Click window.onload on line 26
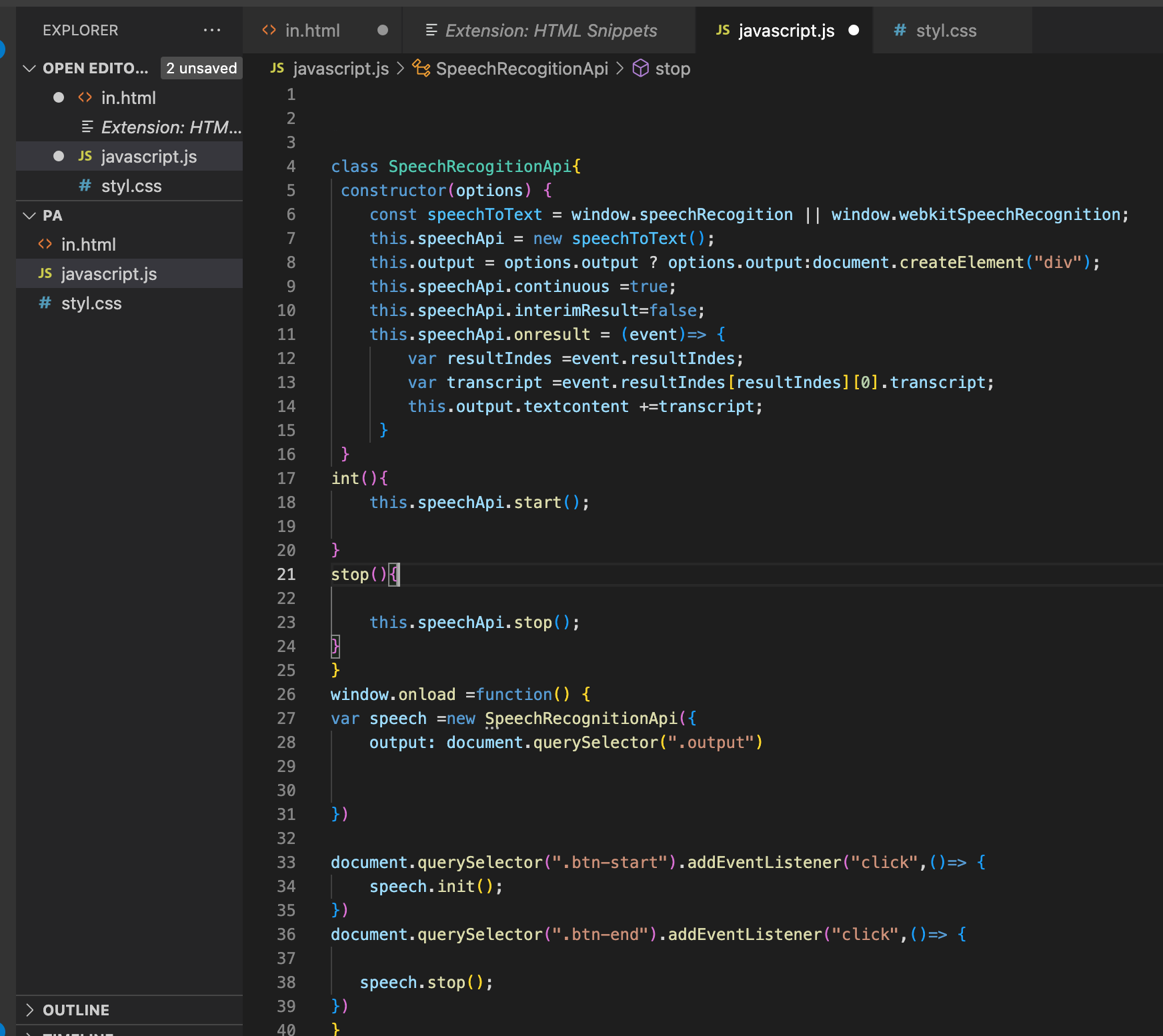 click(393, 694)
